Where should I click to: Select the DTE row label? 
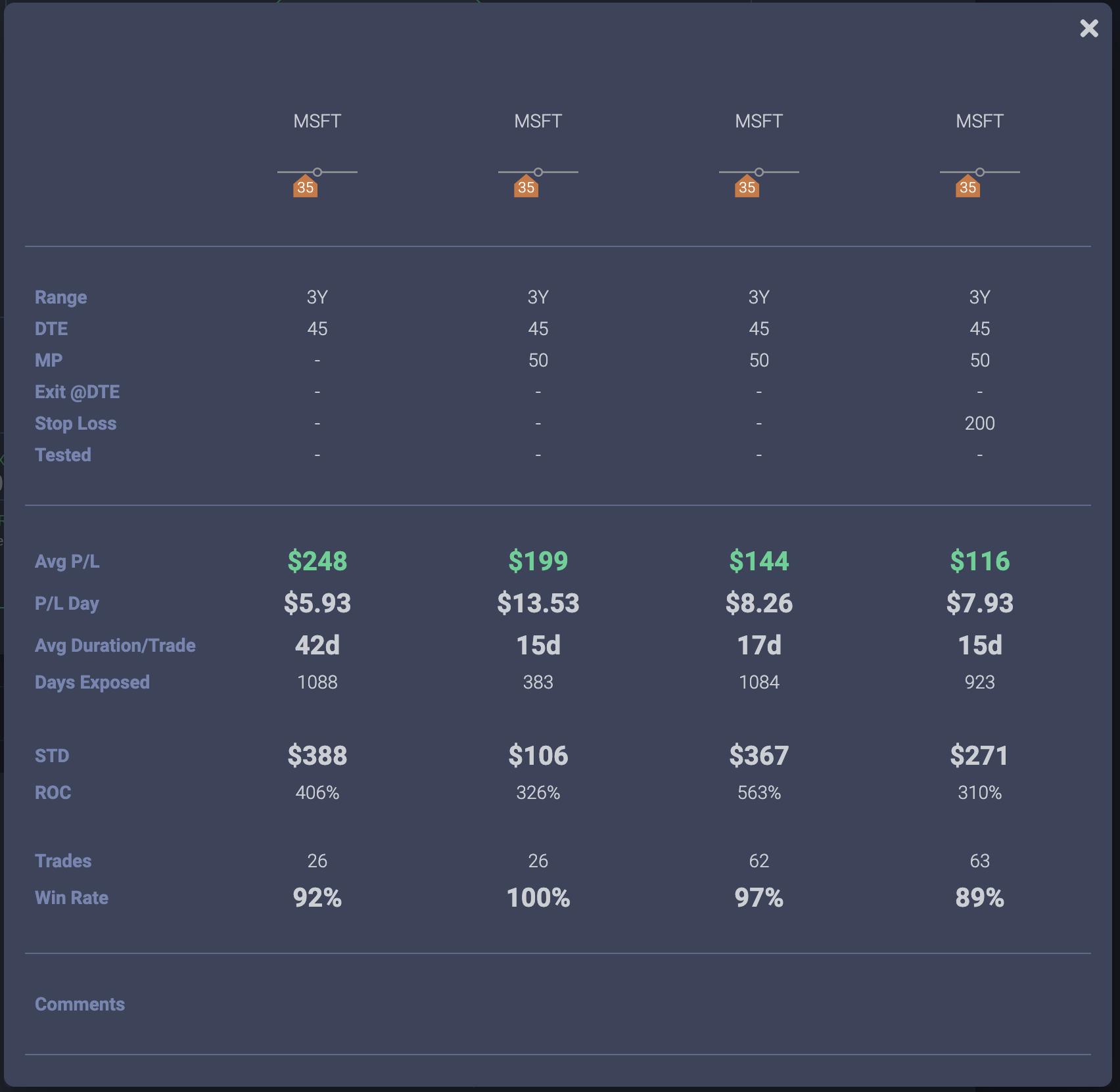tap(51, 329)
